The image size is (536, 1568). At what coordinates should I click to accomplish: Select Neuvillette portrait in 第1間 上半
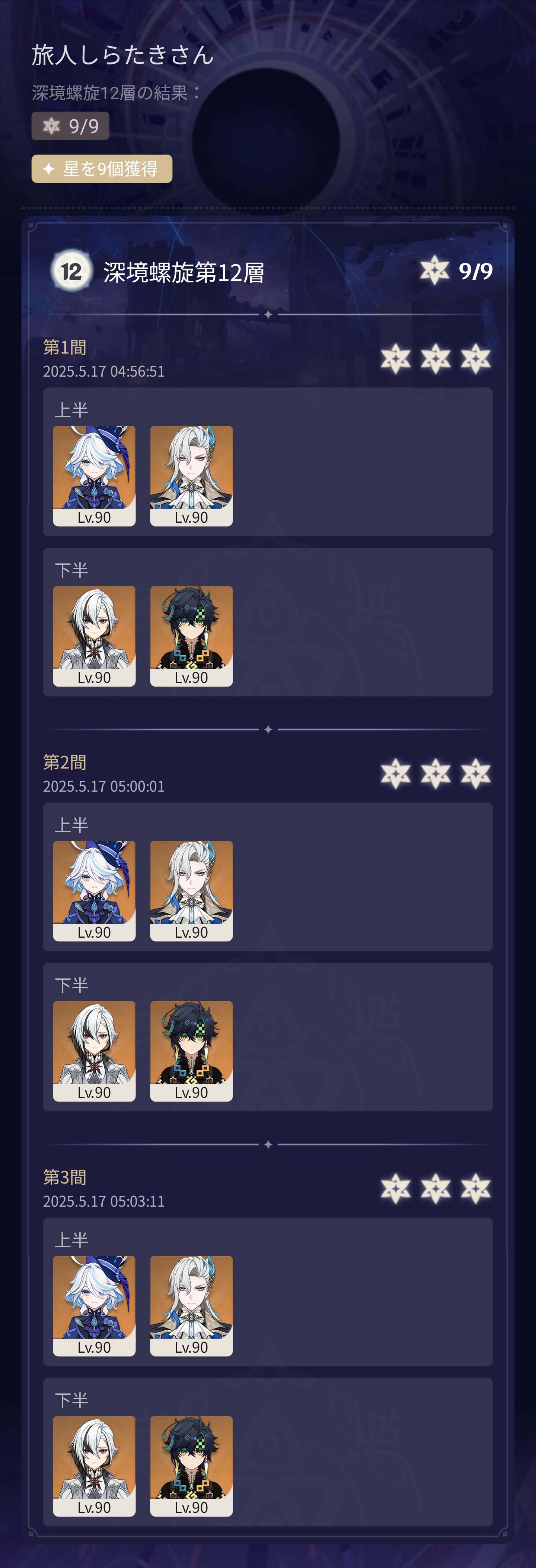point(192,476)
